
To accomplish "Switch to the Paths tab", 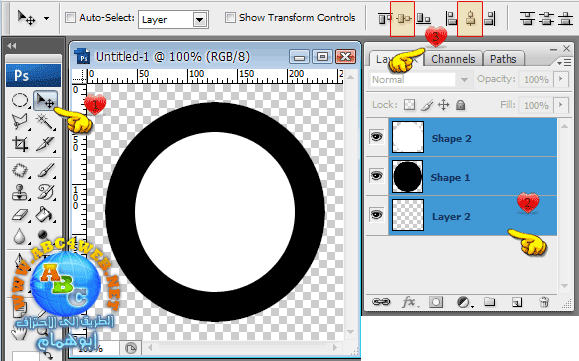I will pyautogui.click(x=503, y=59).
